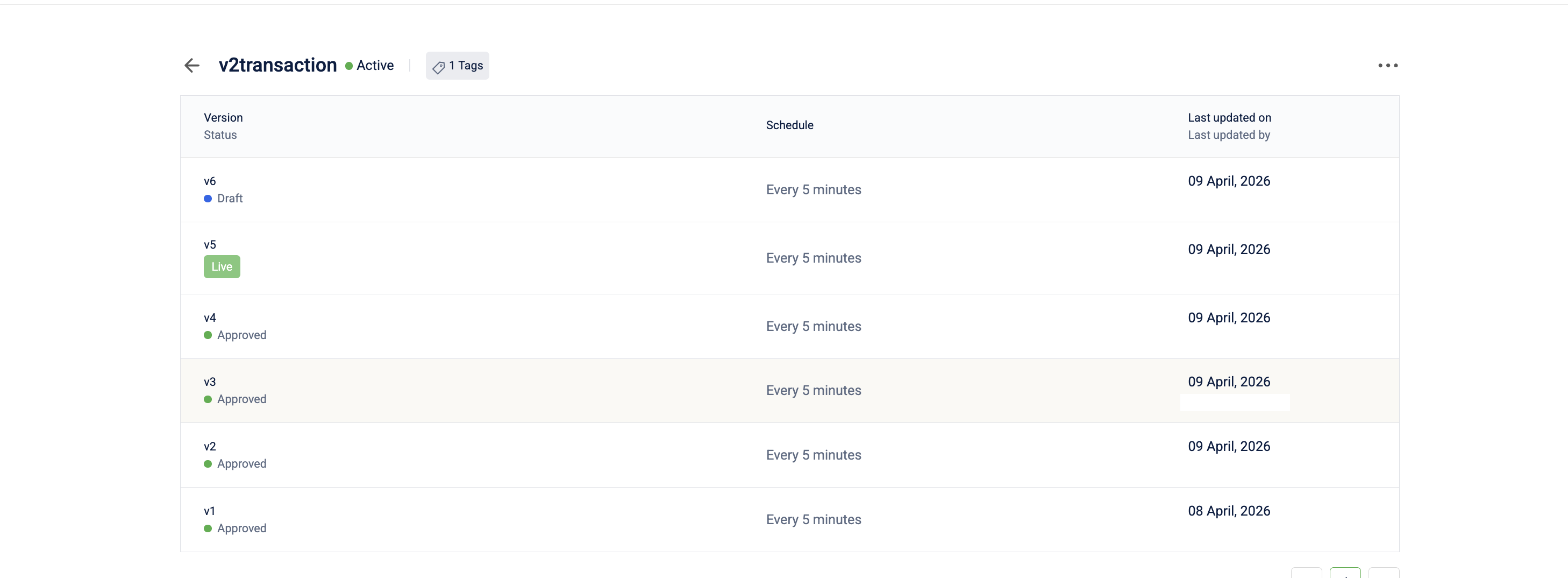Open version v1 row

(x=789, y=519)
